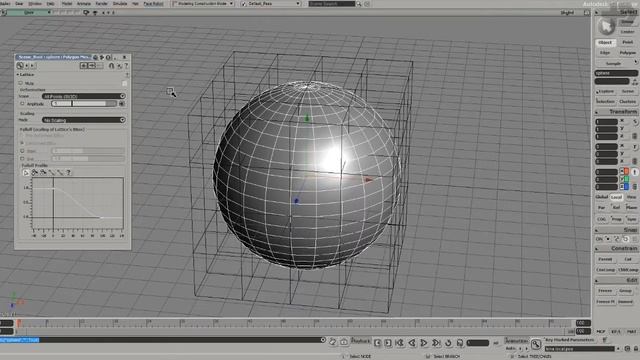Play backward button in playback controls
Viewport: 640px width, 360px height.
(x=412, y=343)
